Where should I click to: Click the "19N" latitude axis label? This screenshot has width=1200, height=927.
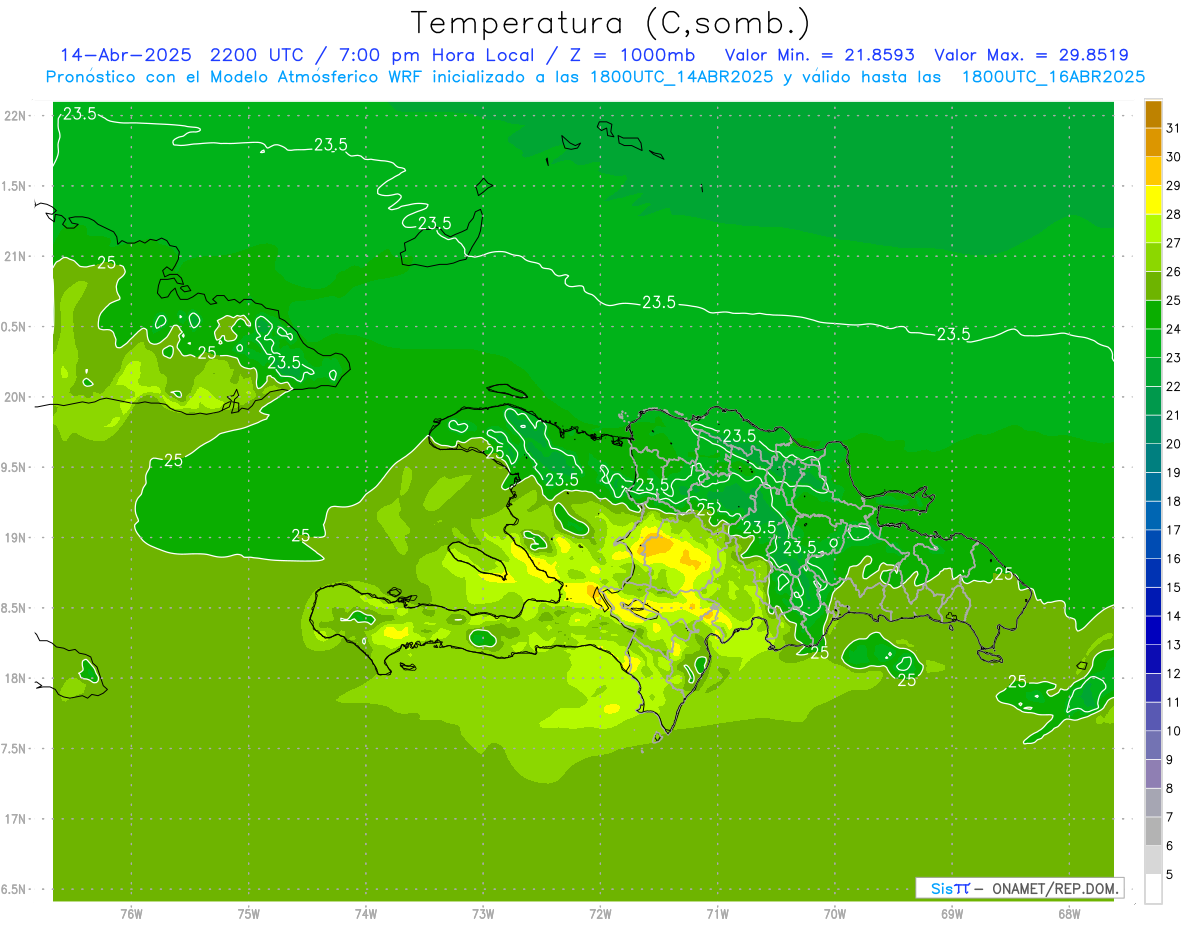[15, 538]
